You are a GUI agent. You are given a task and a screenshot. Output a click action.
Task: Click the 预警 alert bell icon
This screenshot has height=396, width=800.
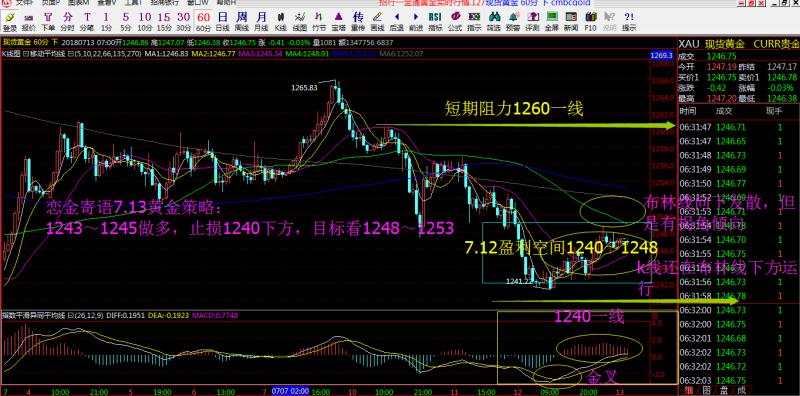[x=513, y=20]
